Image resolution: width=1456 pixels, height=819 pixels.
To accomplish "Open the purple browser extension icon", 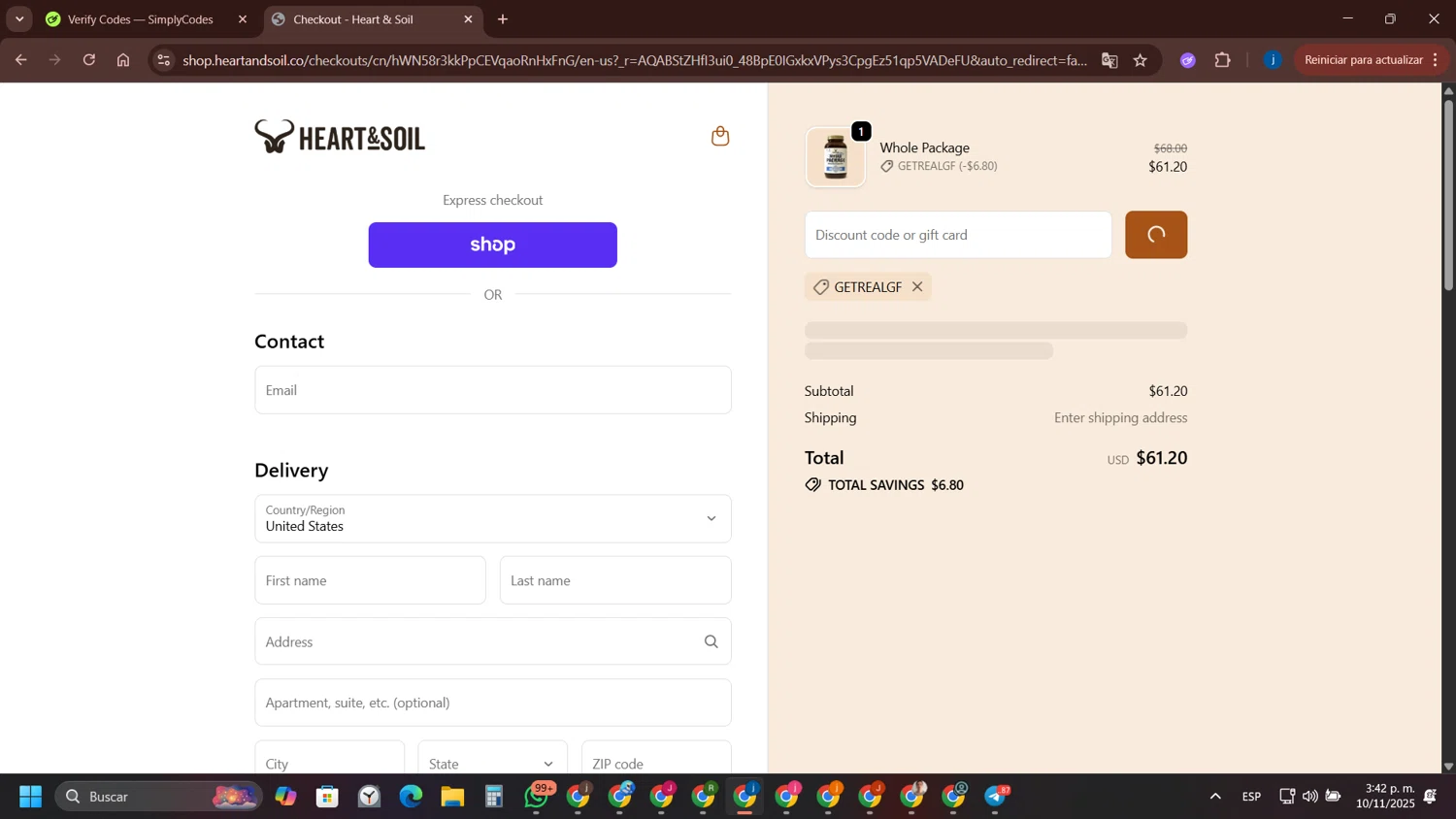I will pyautogui.click(x=1187, y=60).
